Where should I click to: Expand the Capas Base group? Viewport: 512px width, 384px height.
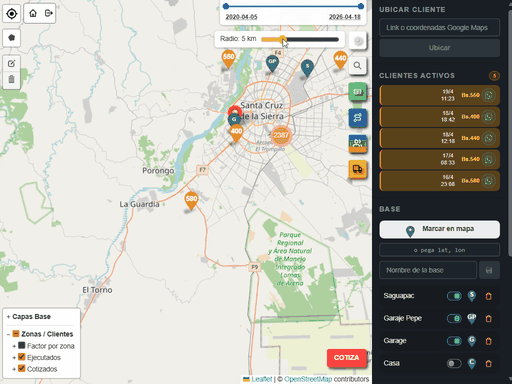tap(8, 317)
